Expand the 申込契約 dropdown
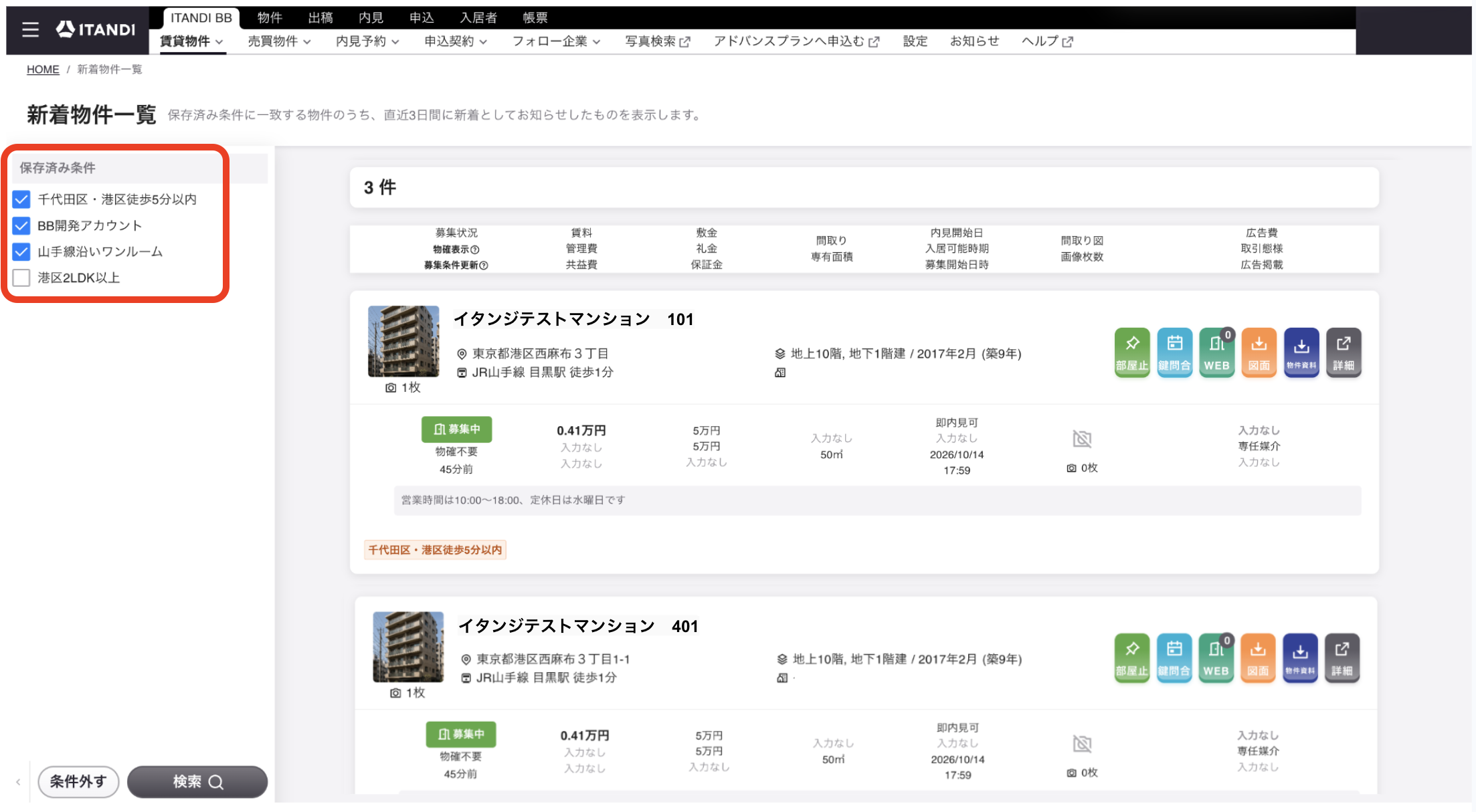1476x812 pixels. coord(456,41)
